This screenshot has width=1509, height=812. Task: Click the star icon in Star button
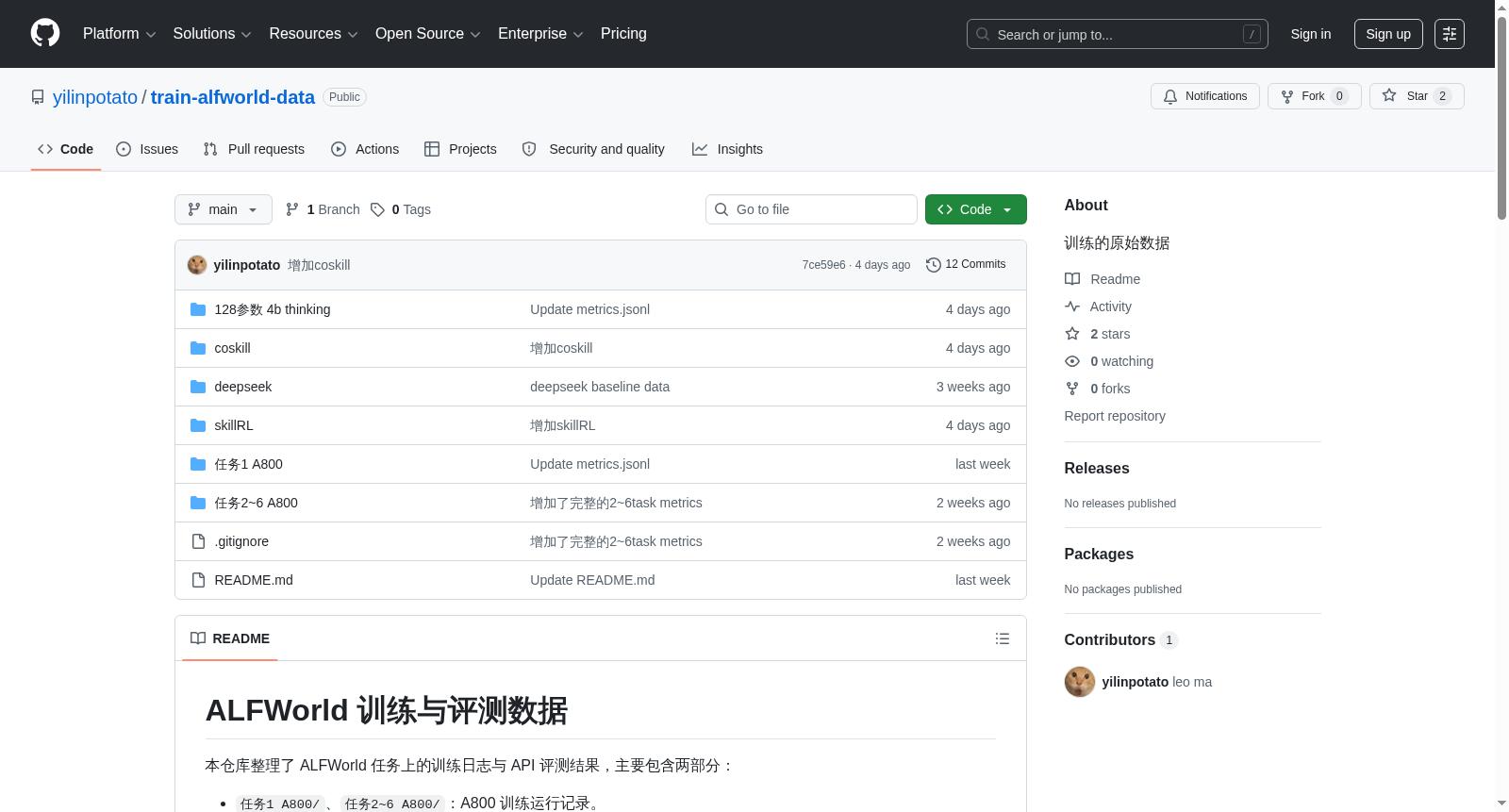pos(1389,95)
